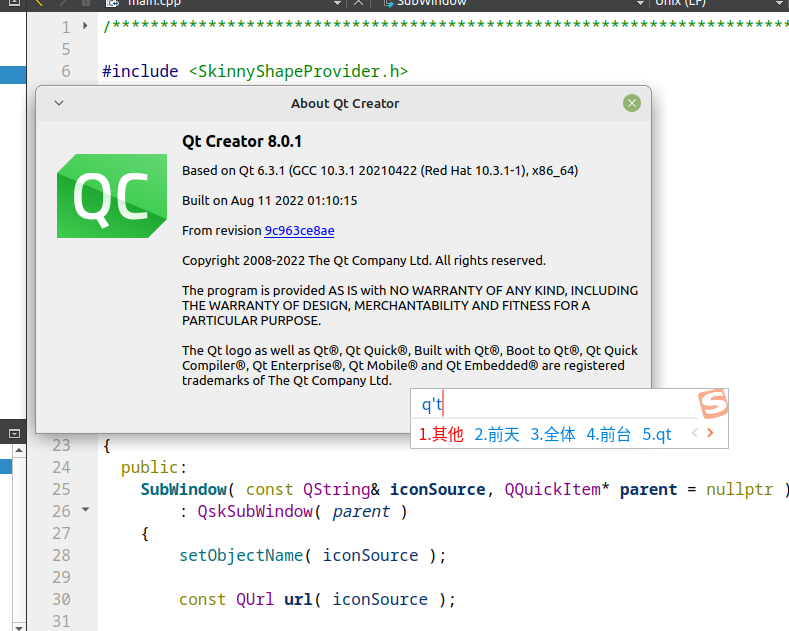This screenshot has height=631, width=789.
Task: Go to previous IME candidate page
Action: 693,433
